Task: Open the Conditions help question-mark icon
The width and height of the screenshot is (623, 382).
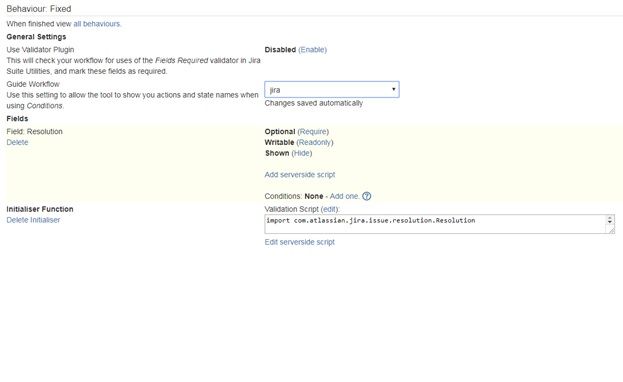Action: tap(366, 196)
